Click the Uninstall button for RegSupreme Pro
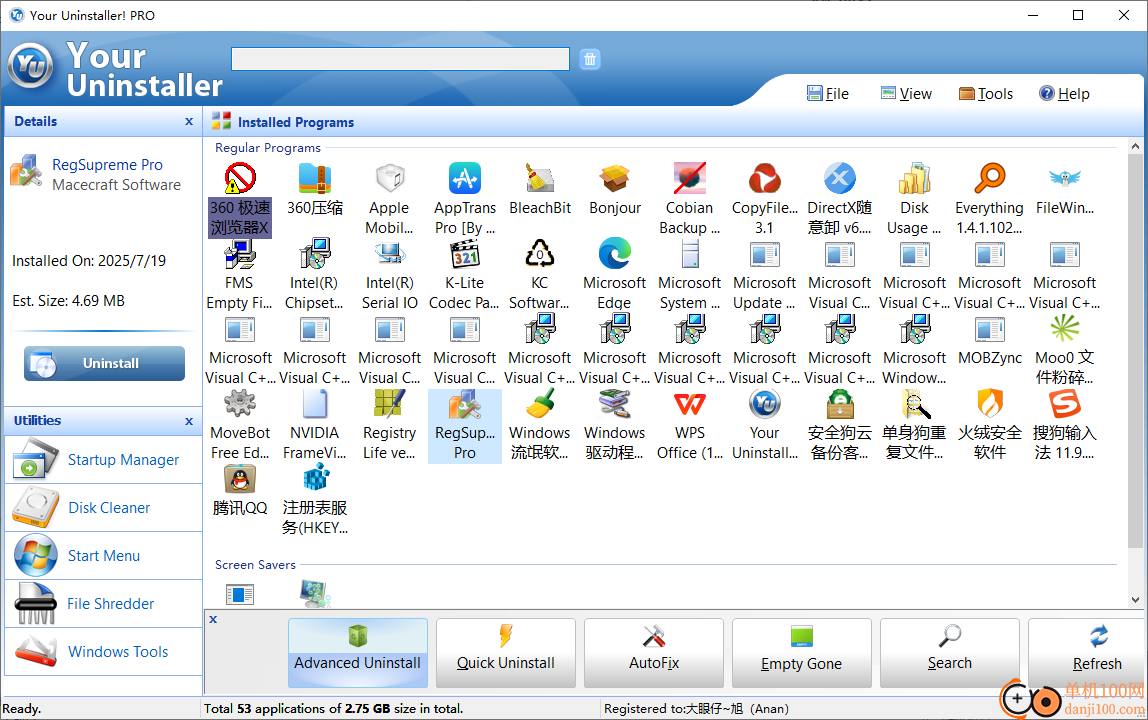This screenshot has height=720, width=1148. tap(104, 363)
